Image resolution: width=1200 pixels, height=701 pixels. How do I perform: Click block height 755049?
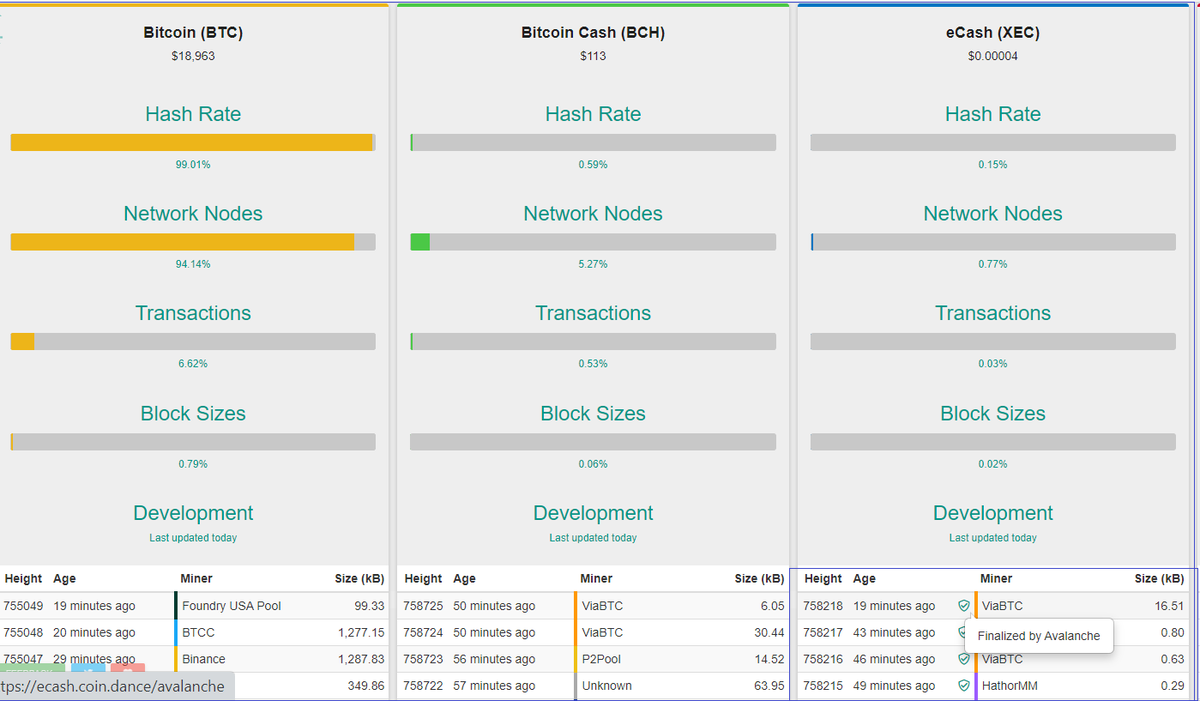point(23,606)
